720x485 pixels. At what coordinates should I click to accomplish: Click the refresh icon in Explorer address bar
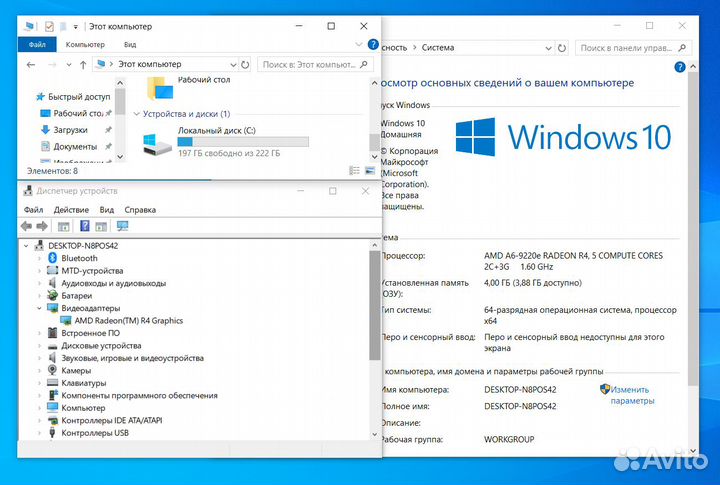(245, 65)
